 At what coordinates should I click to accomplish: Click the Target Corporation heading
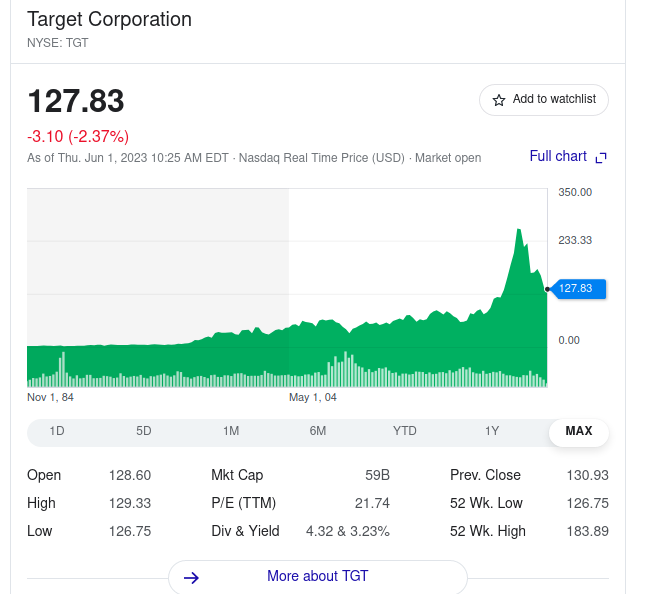point(109,19)
